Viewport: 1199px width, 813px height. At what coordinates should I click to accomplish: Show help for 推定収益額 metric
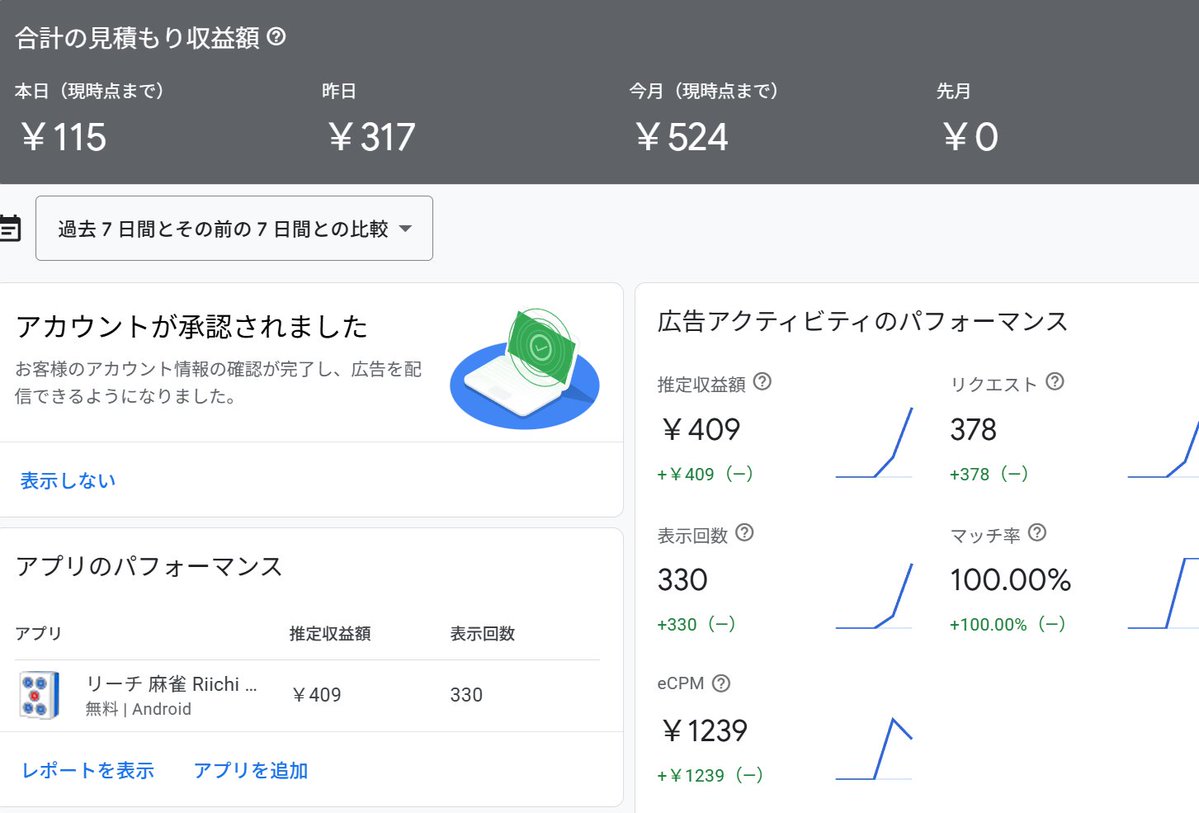pyautogui.click(x=762, y=381)
